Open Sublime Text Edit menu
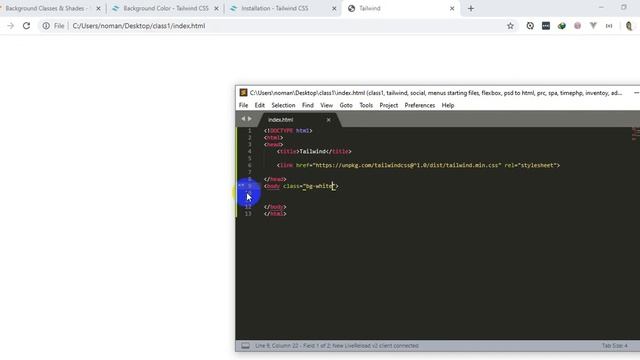 (260, 105)
